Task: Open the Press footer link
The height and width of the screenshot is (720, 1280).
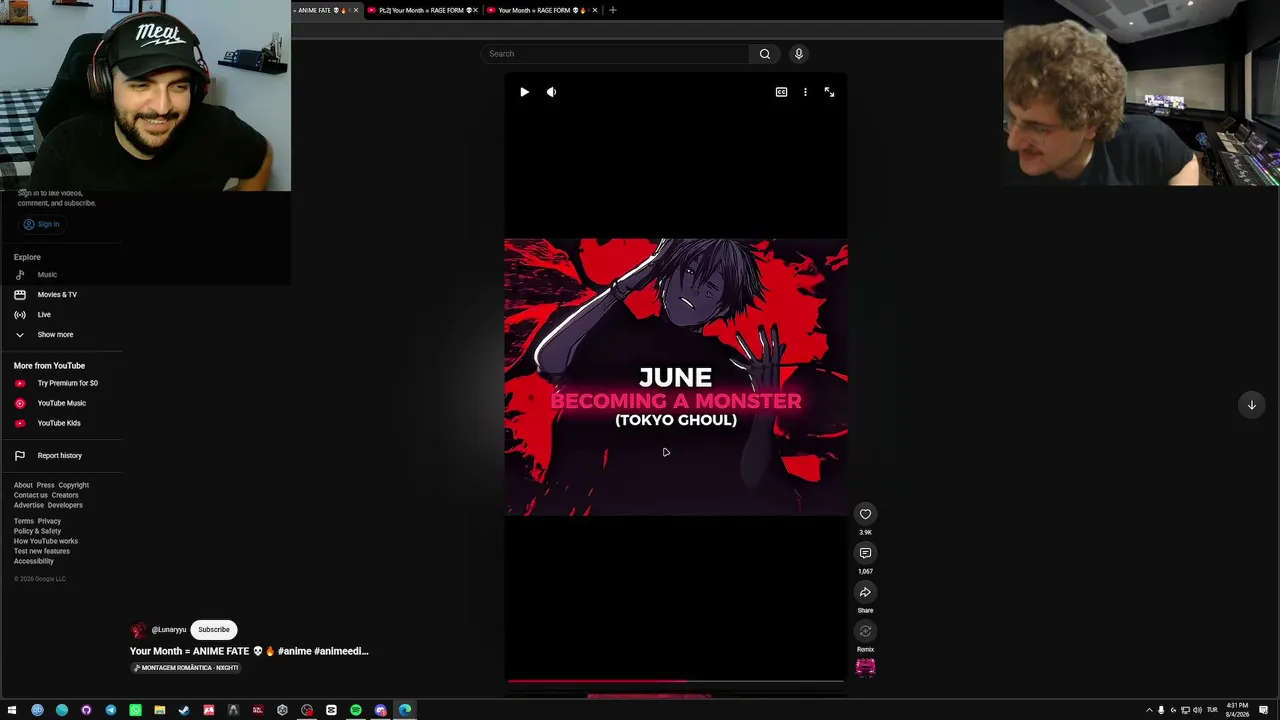Action: (45, 485)
